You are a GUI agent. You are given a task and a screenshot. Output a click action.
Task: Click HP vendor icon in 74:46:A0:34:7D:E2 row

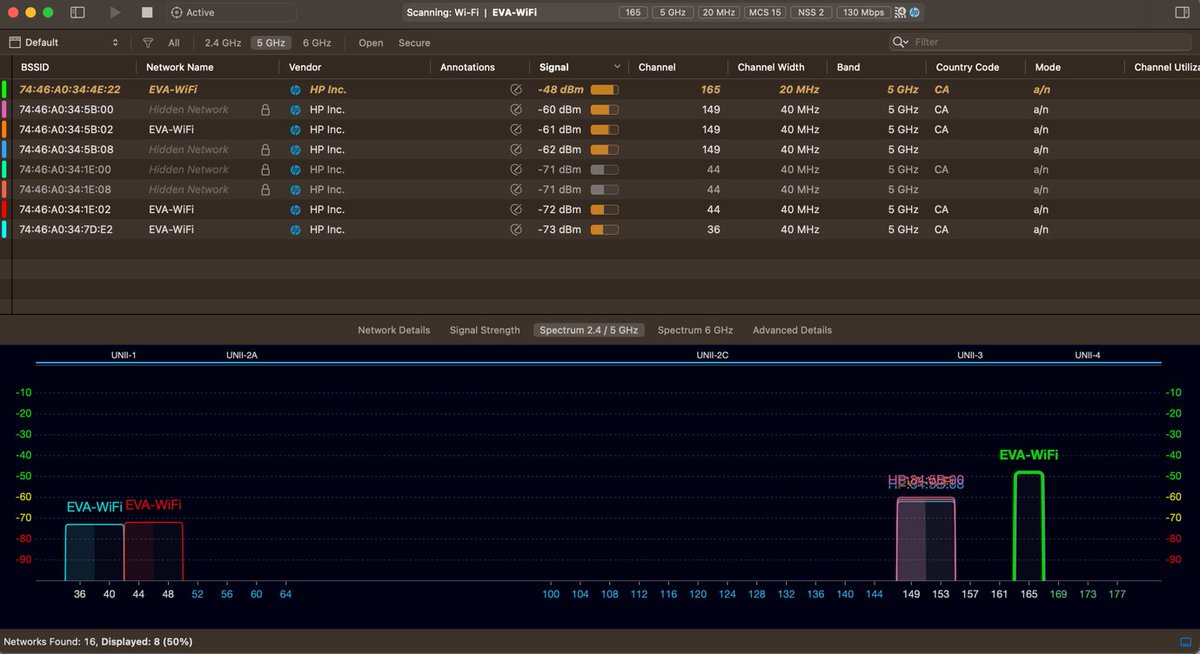[295, 230]
